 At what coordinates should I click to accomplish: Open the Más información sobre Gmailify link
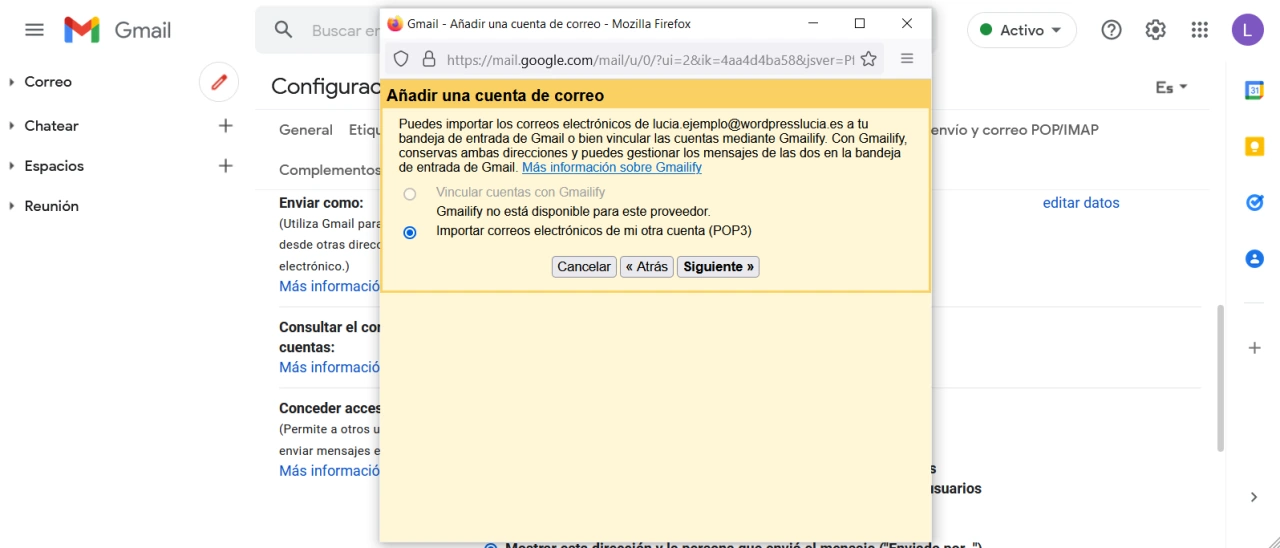click(x=612, y=168)
